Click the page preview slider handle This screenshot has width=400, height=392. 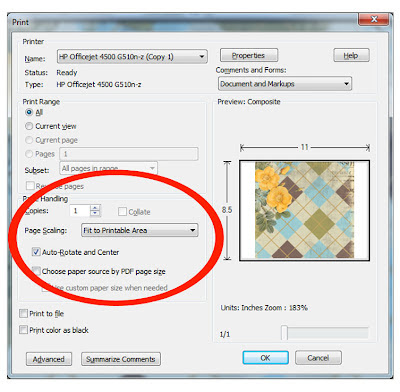coord(284,333)
